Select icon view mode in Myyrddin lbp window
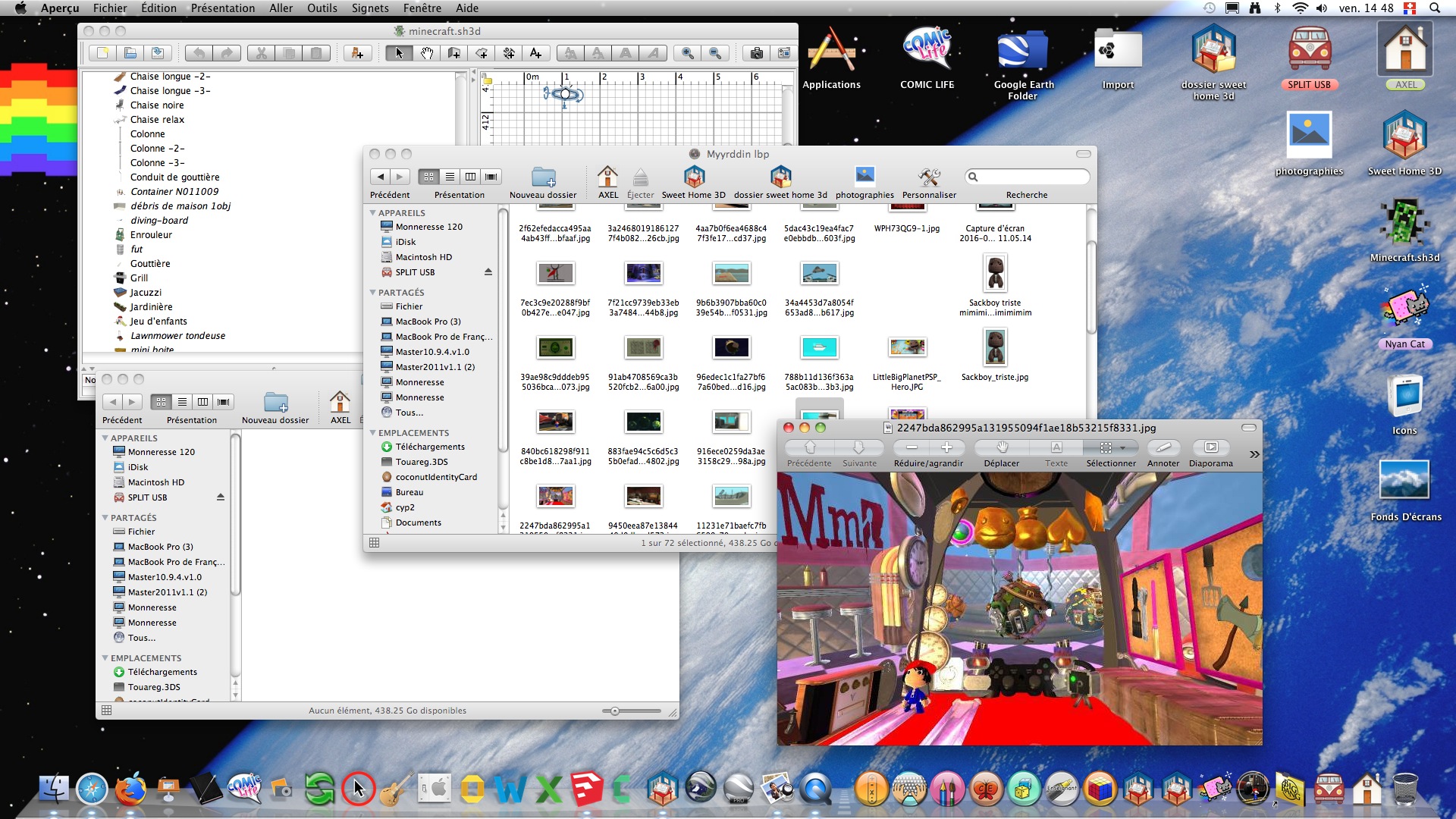Image resolution: width=1456 pixels, height=819 pixels. coord(428,177)
